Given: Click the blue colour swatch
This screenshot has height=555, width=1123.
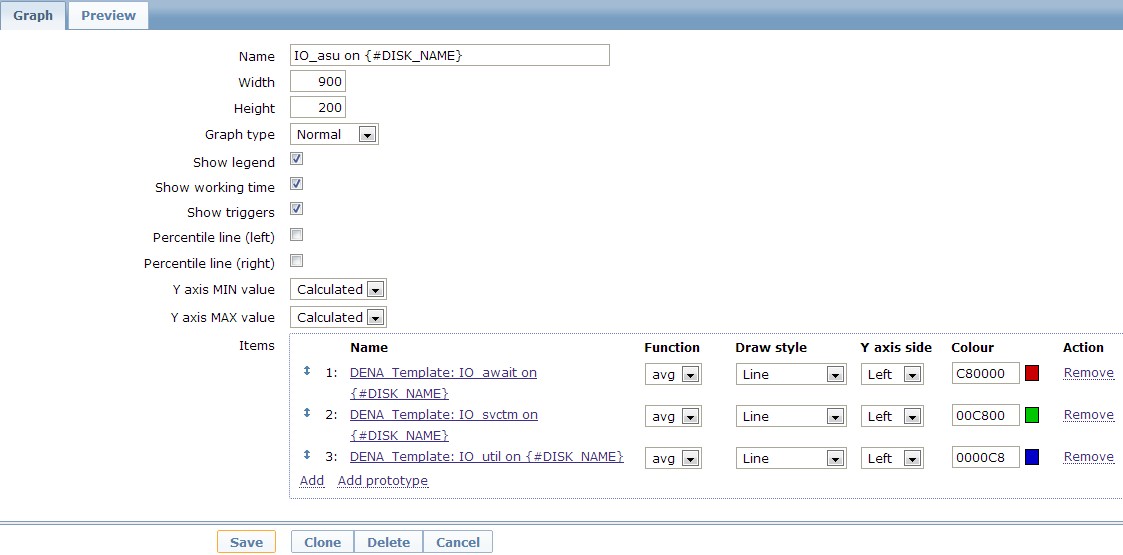Looking at the screenshot, I should point(1032,457).
